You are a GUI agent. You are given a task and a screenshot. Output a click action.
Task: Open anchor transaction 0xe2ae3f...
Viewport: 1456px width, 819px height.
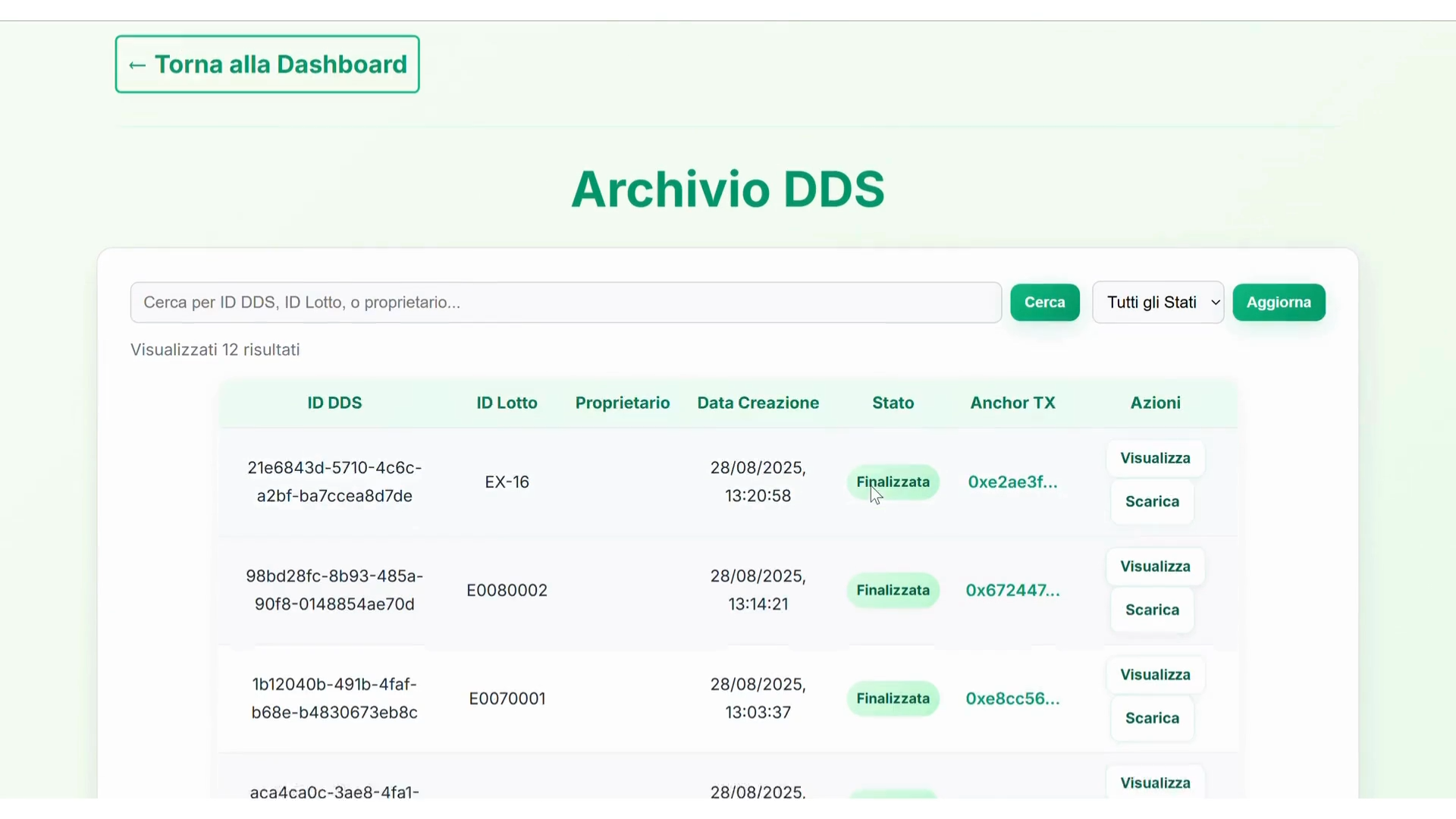pyautogui.click(x=1012, y=482)
